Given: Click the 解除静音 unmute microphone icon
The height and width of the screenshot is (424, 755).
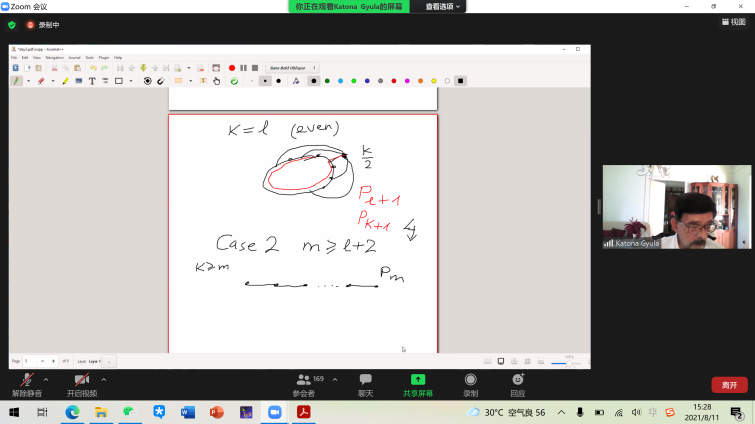Looking at the screenshot, I should click(x=28, y=380).
